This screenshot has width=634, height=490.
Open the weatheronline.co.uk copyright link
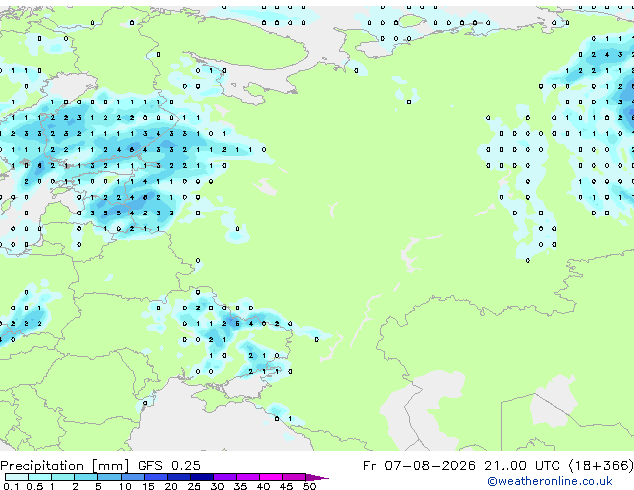550,482
